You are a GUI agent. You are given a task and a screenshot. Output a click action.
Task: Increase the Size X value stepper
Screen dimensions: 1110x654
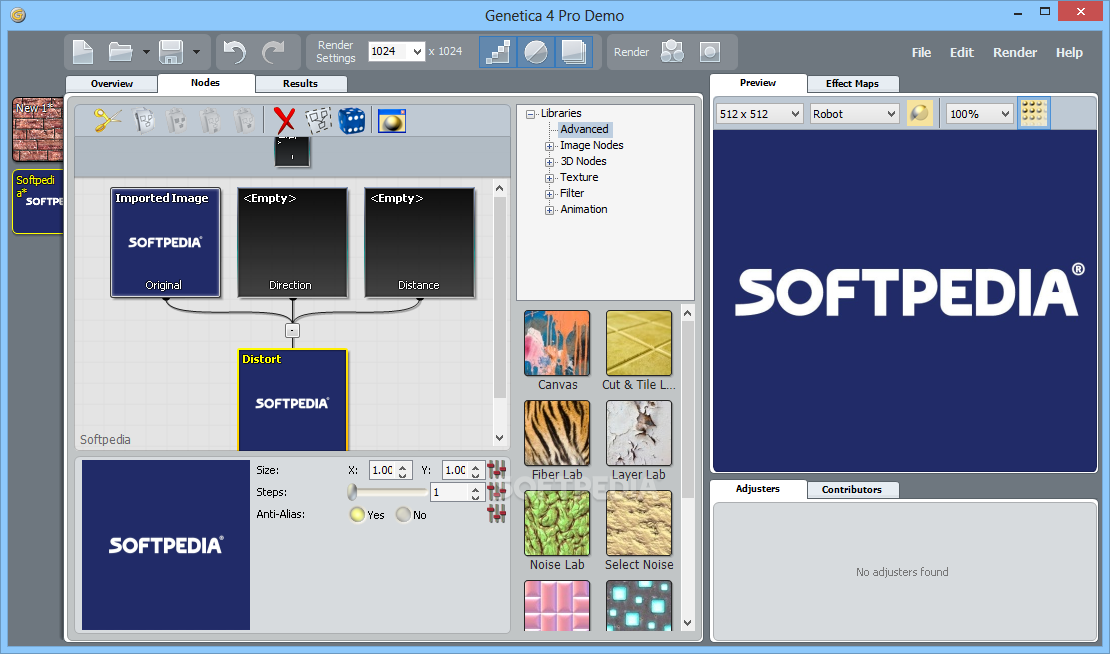pyautogui.click(x=403, y=466)
